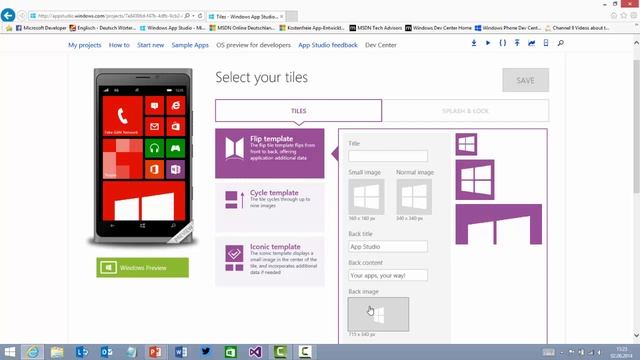Open Twitter app from the taskbar
640x360 pixels.
(205, 352)
